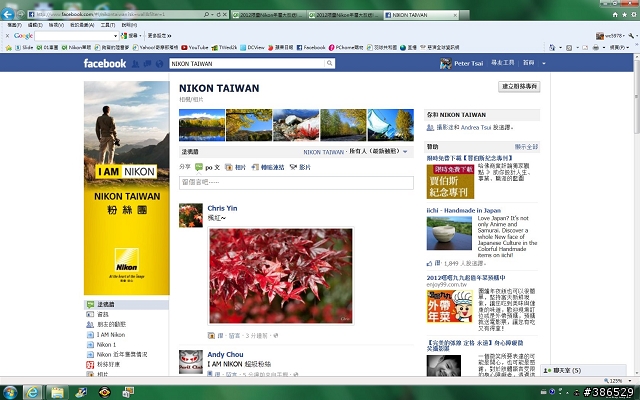The height and width of the screenshot is (400, 640).
Task: Switch to the second 2012 Nikon browser tab
Action: click(344, 15)
